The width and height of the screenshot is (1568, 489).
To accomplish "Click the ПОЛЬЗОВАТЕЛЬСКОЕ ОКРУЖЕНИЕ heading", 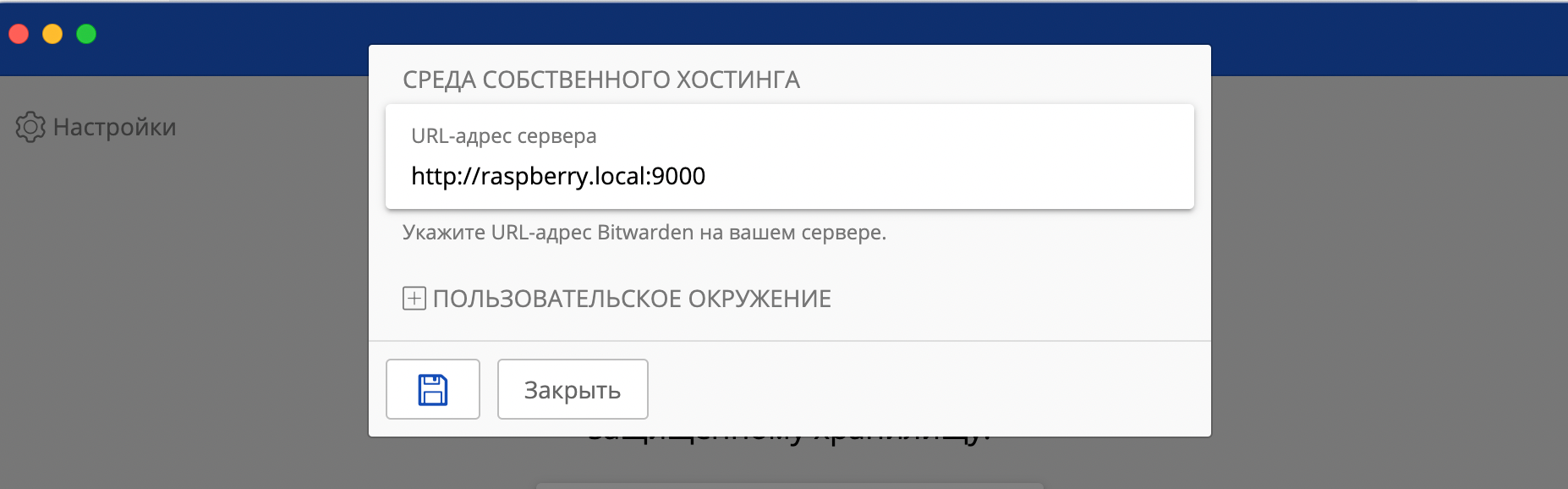I will (631, 299).
